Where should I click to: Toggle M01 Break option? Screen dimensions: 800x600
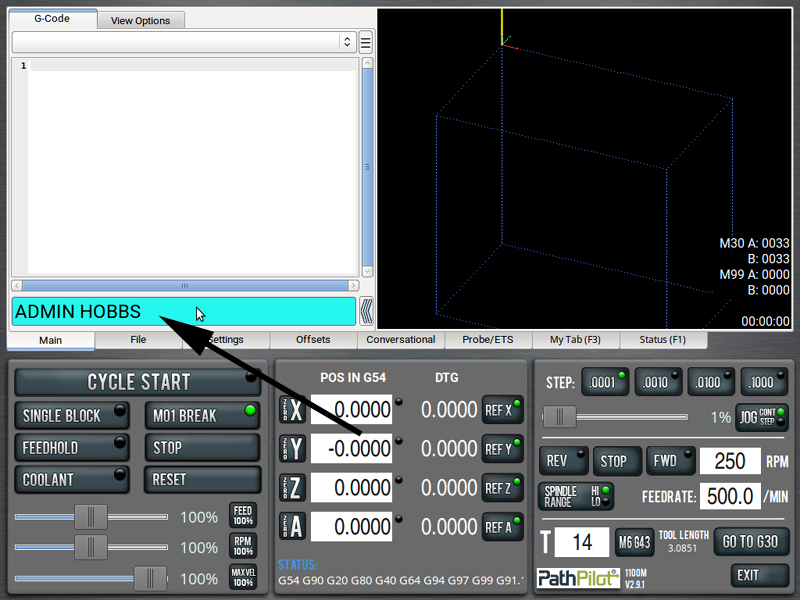coord(203,416)
